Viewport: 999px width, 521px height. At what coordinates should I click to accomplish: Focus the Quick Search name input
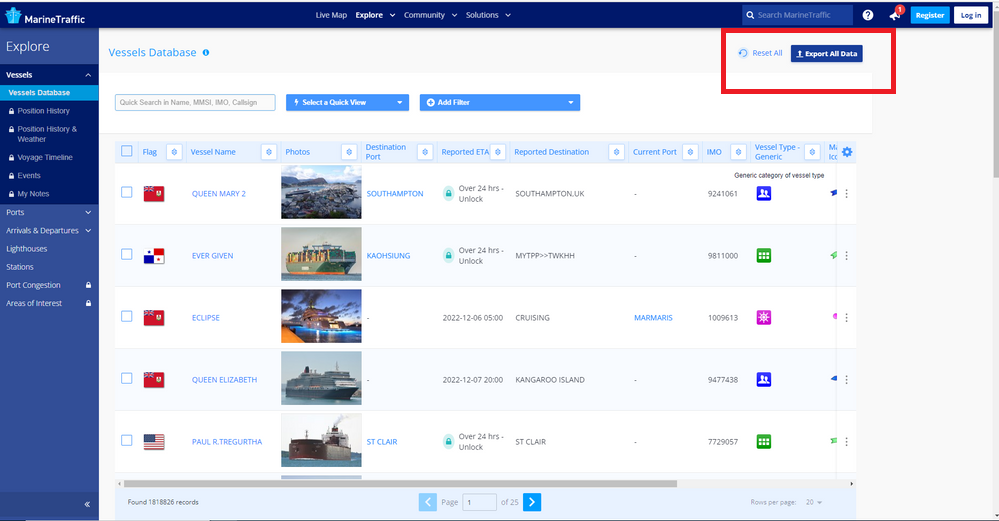tap(195, 103)
